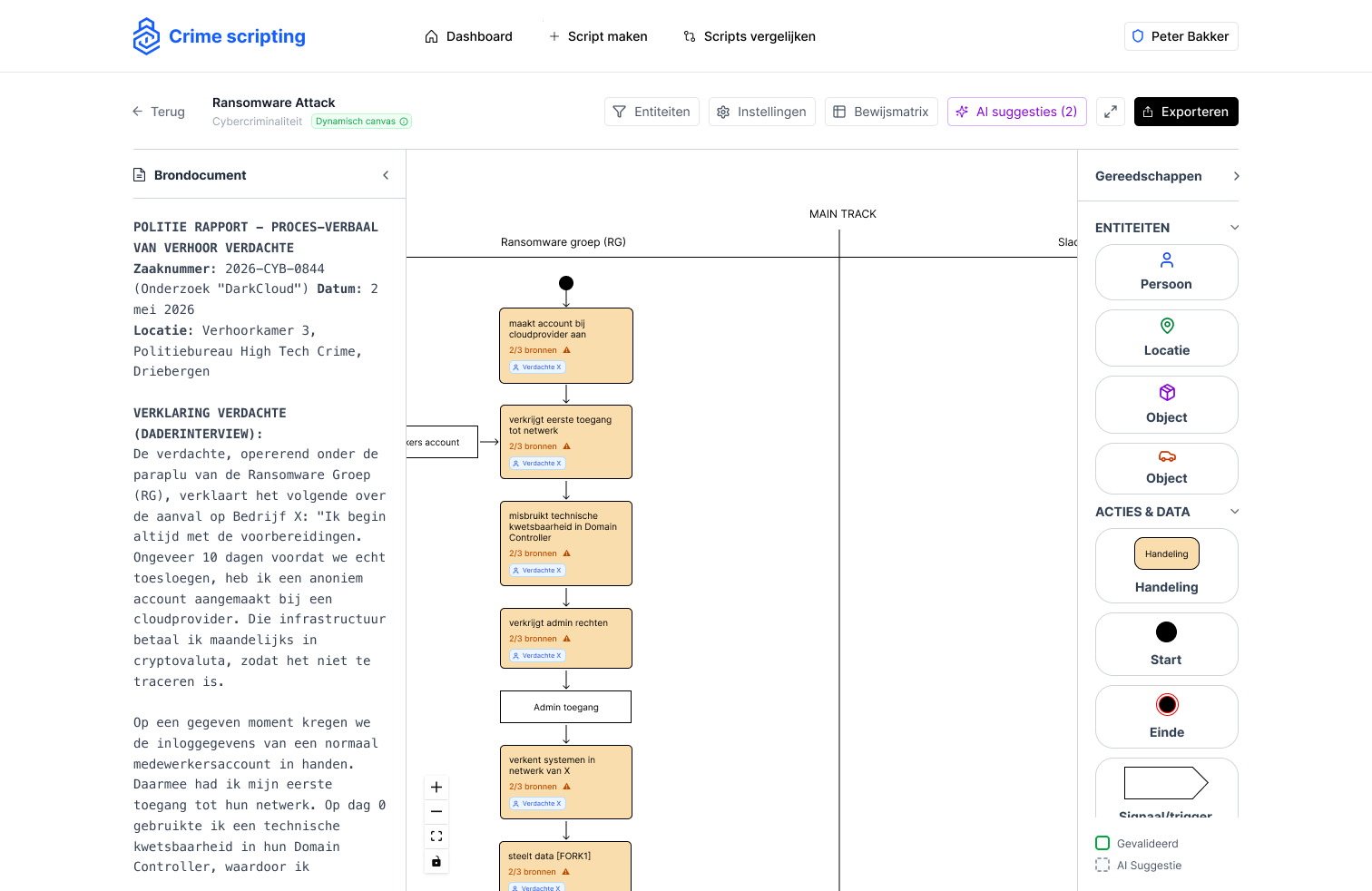The width and height of the screenshot is (1372, 891).
Task: Toggle the Gevalideerd legend checkbox
Action: (x=1102, y=844)
